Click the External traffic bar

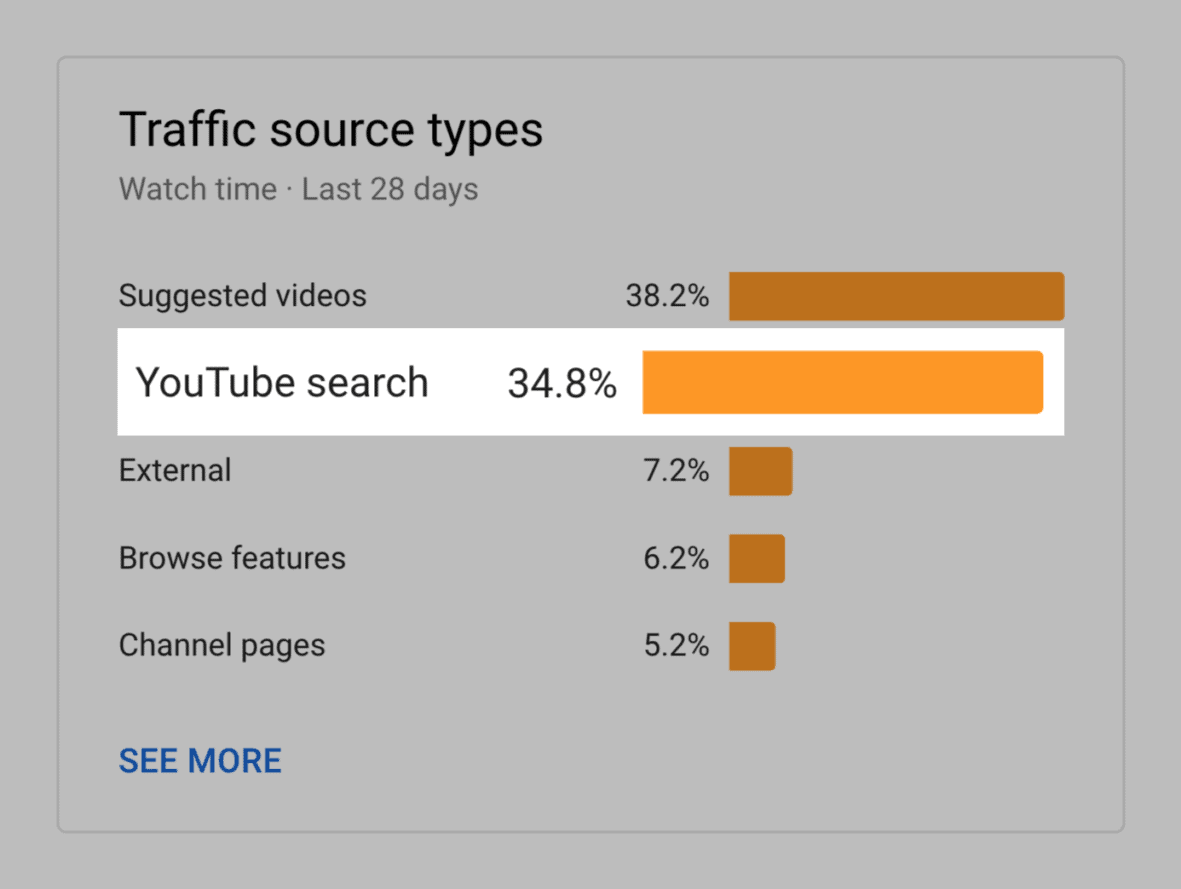(760, 471)
